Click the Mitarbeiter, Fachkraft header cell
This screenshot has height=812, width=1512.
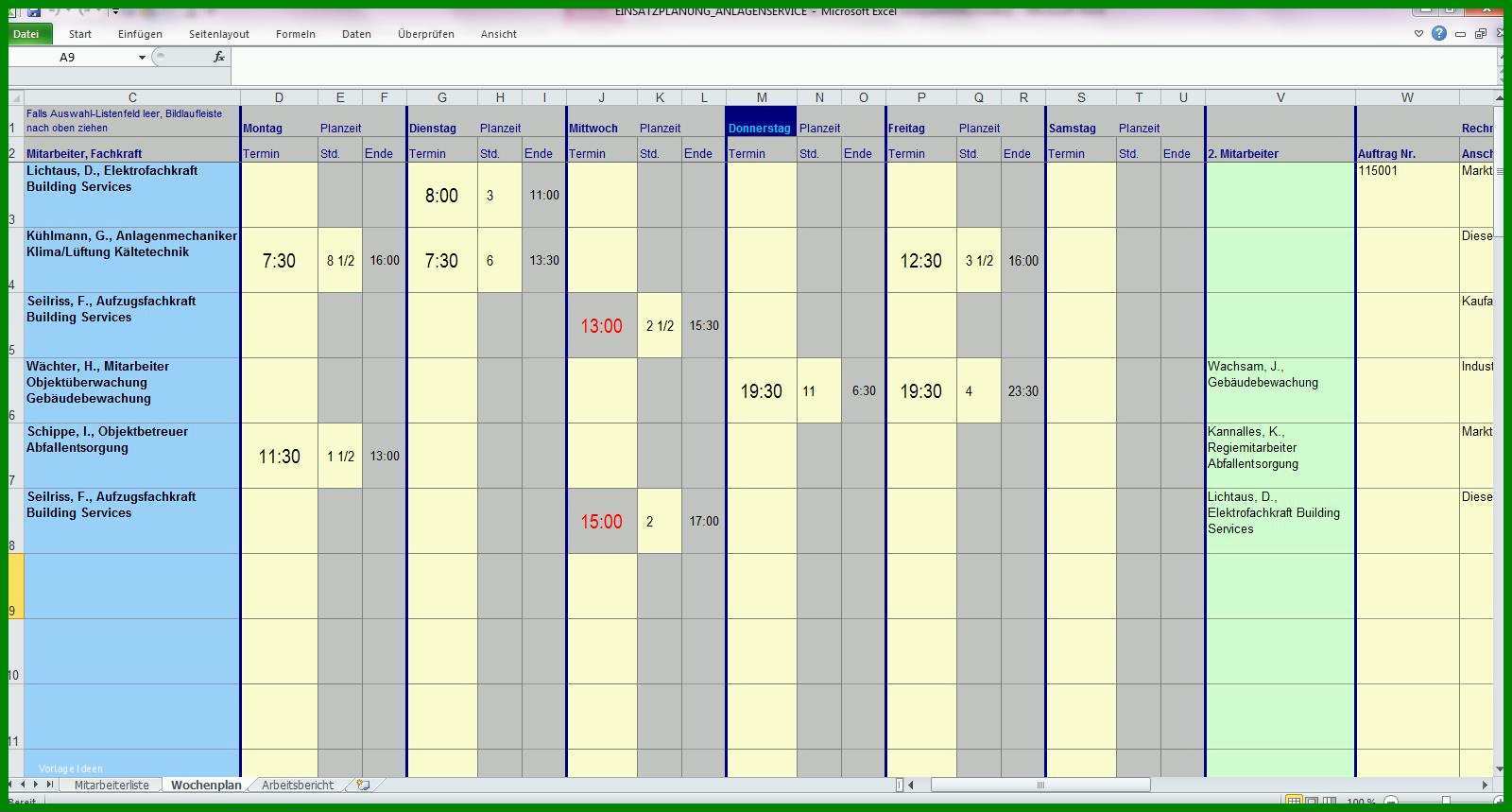(132, 149)
